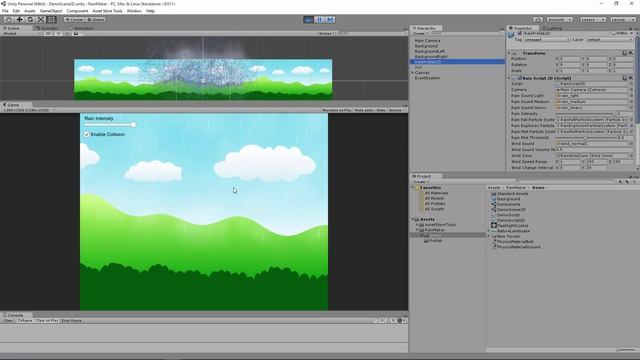The image size is (640, 360).
Task: Toggle Collapse in Console
Action: click(x=24, y=321)
